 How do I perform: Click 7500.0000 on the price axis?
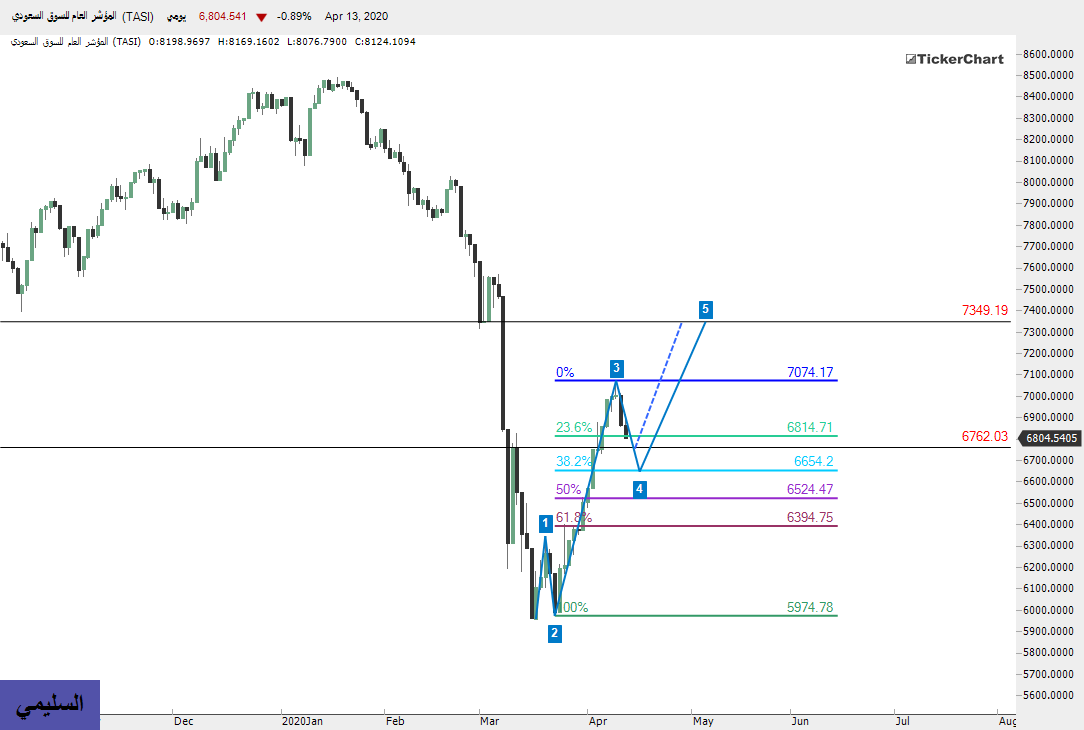tap(1048, 289)
